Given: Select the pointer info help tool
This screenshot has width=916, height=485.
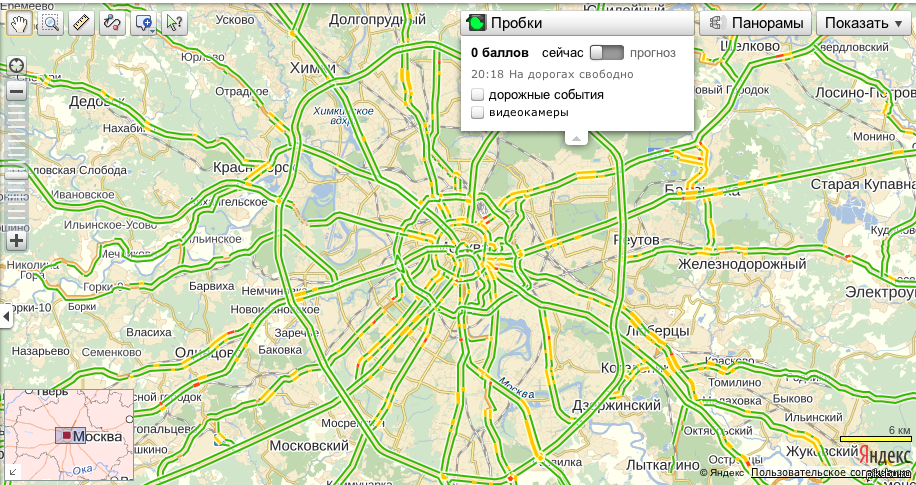Looking at the screenshot, I should point(174,22).
